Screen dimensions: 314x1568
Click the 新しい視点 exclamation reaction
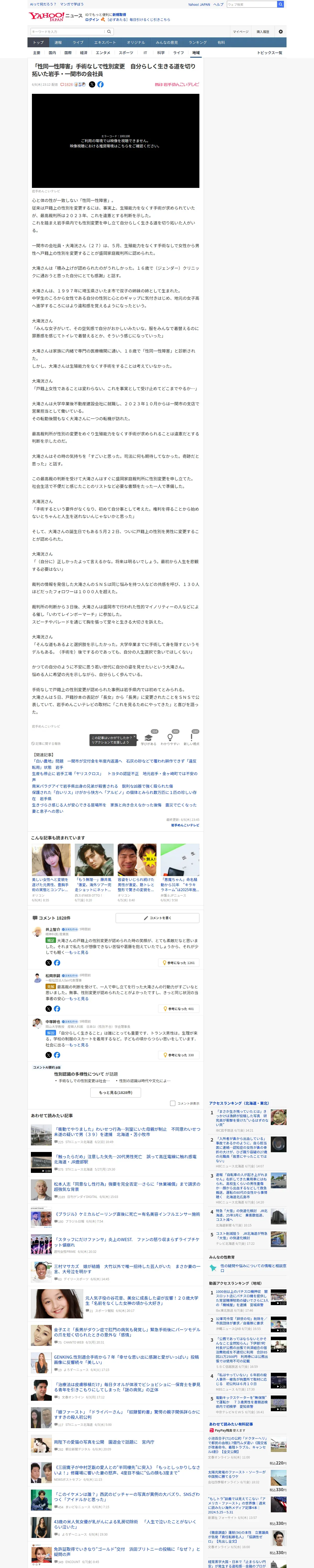192,738
